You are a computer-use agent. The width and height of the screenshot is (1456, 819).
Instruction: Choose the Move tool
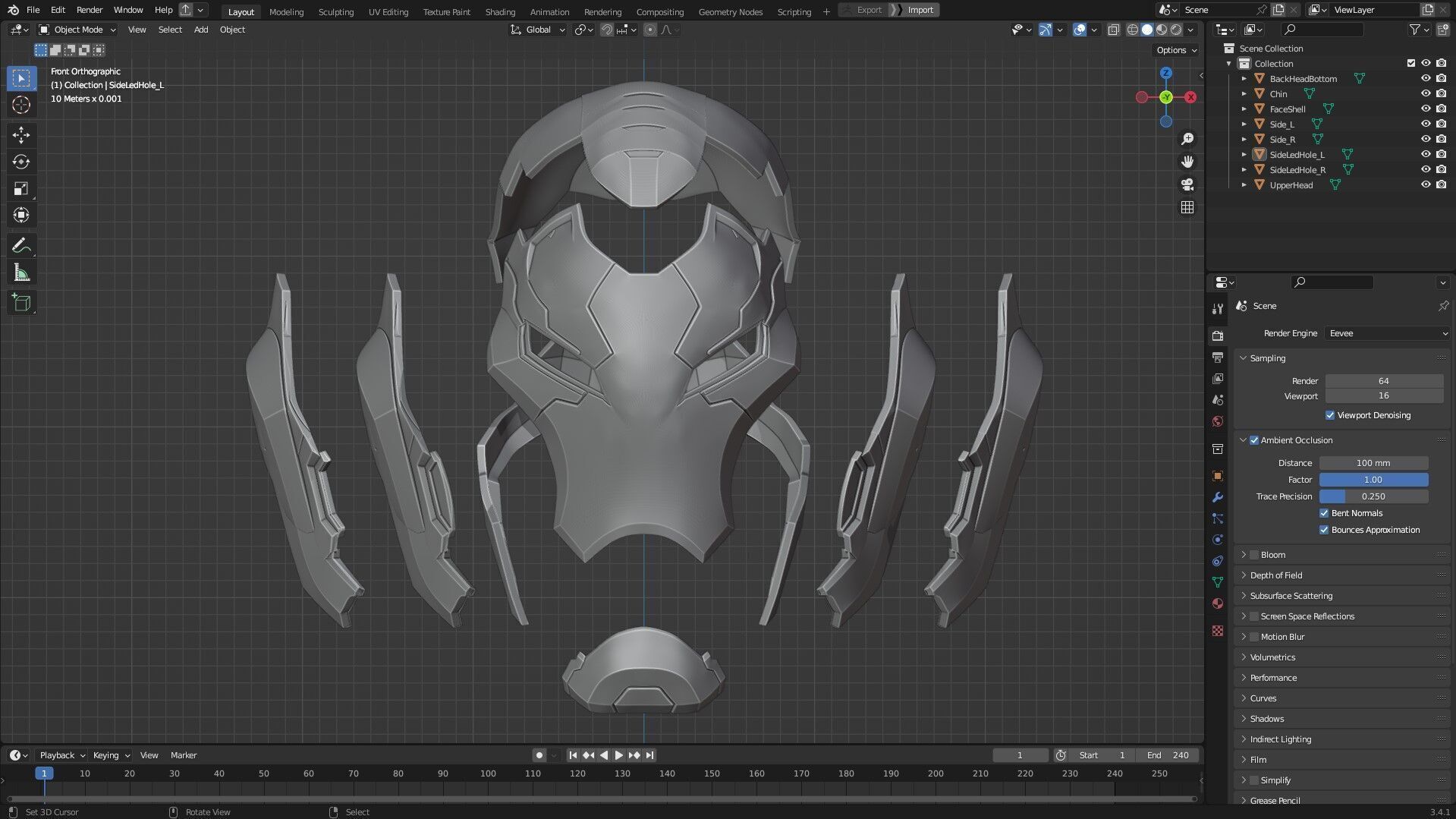point(21,135)
